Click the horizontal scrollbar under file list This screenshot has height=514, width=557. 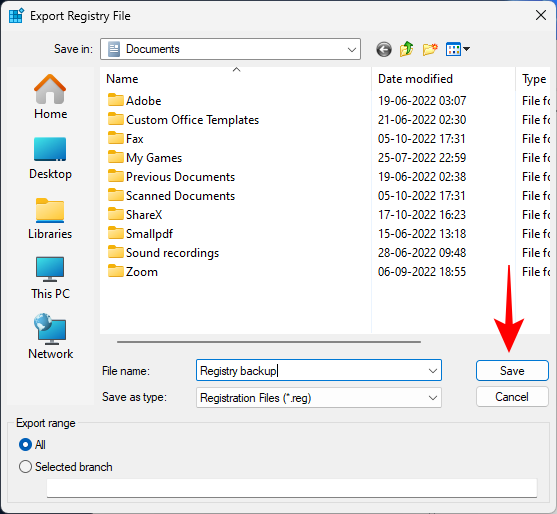tap(269, 342)
